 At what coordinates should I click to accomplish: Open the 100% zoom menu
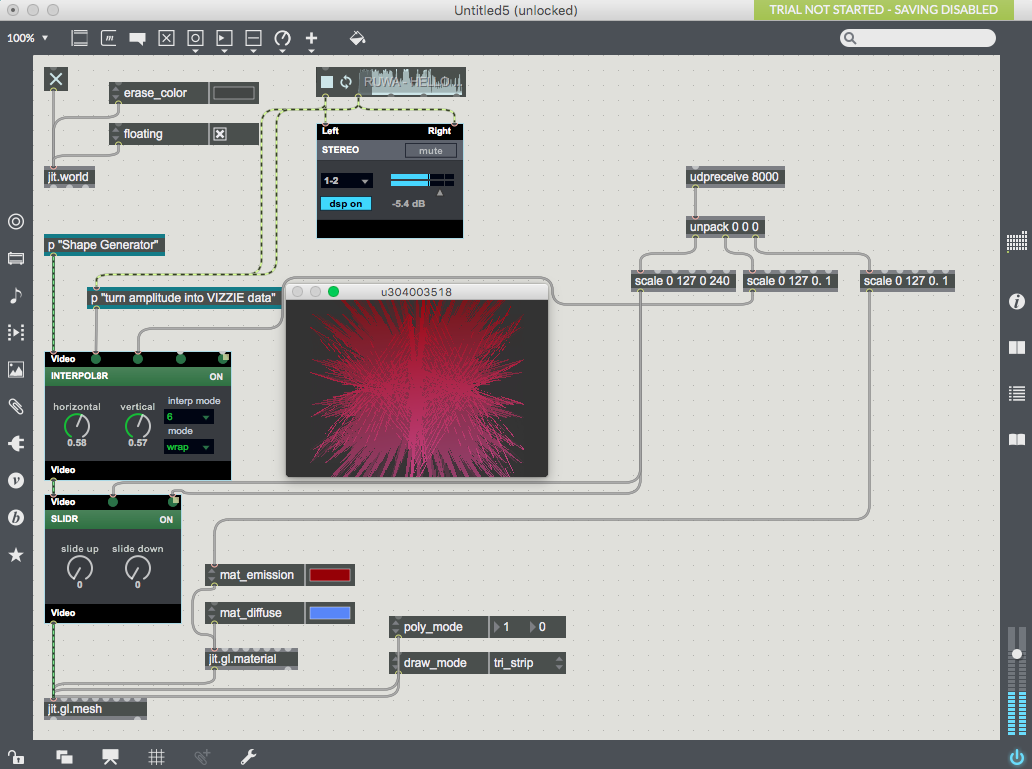pyautogui.click(x=28, y=38)
